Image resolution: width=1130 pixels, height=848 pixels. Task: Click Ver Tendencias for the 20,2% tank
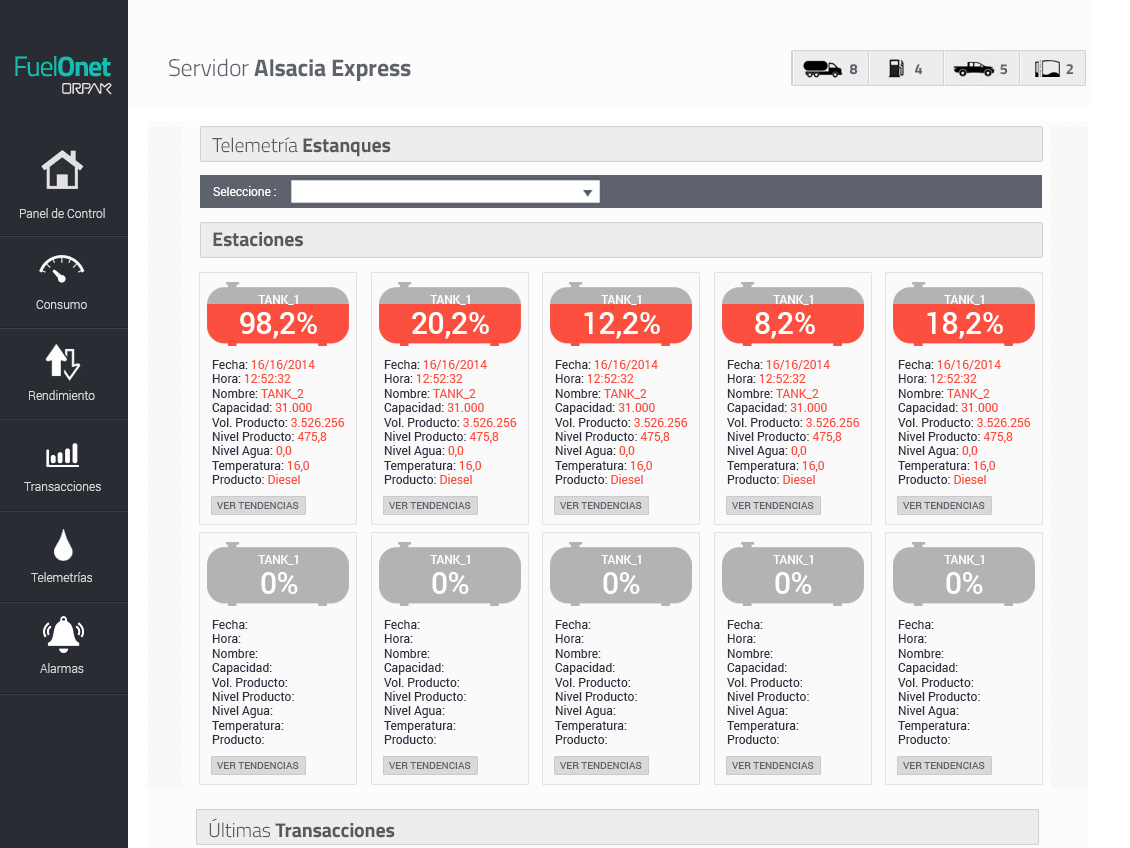click(430, 506)
